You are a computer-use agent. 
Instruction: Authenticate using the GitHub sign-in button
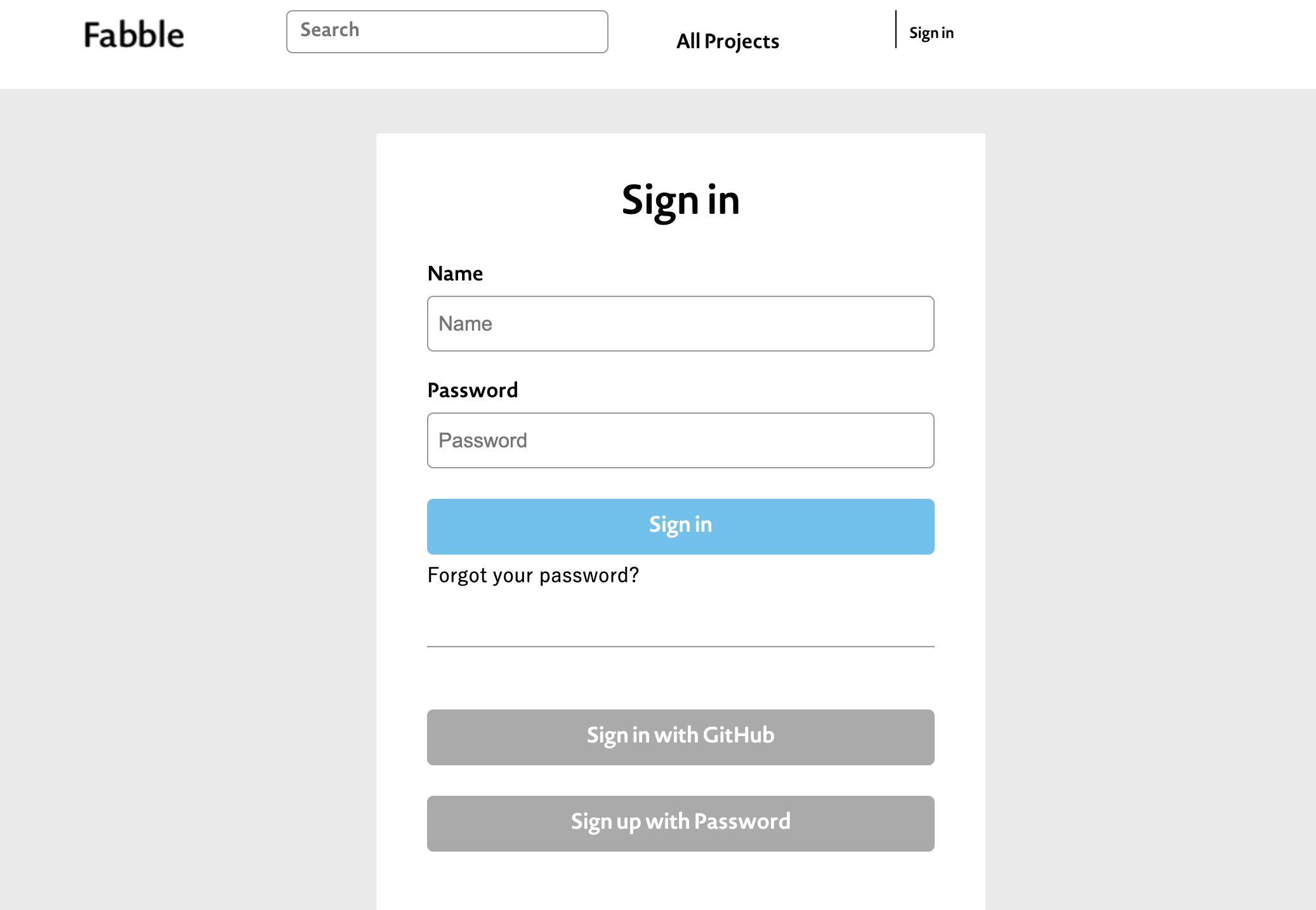pos(680,737)
